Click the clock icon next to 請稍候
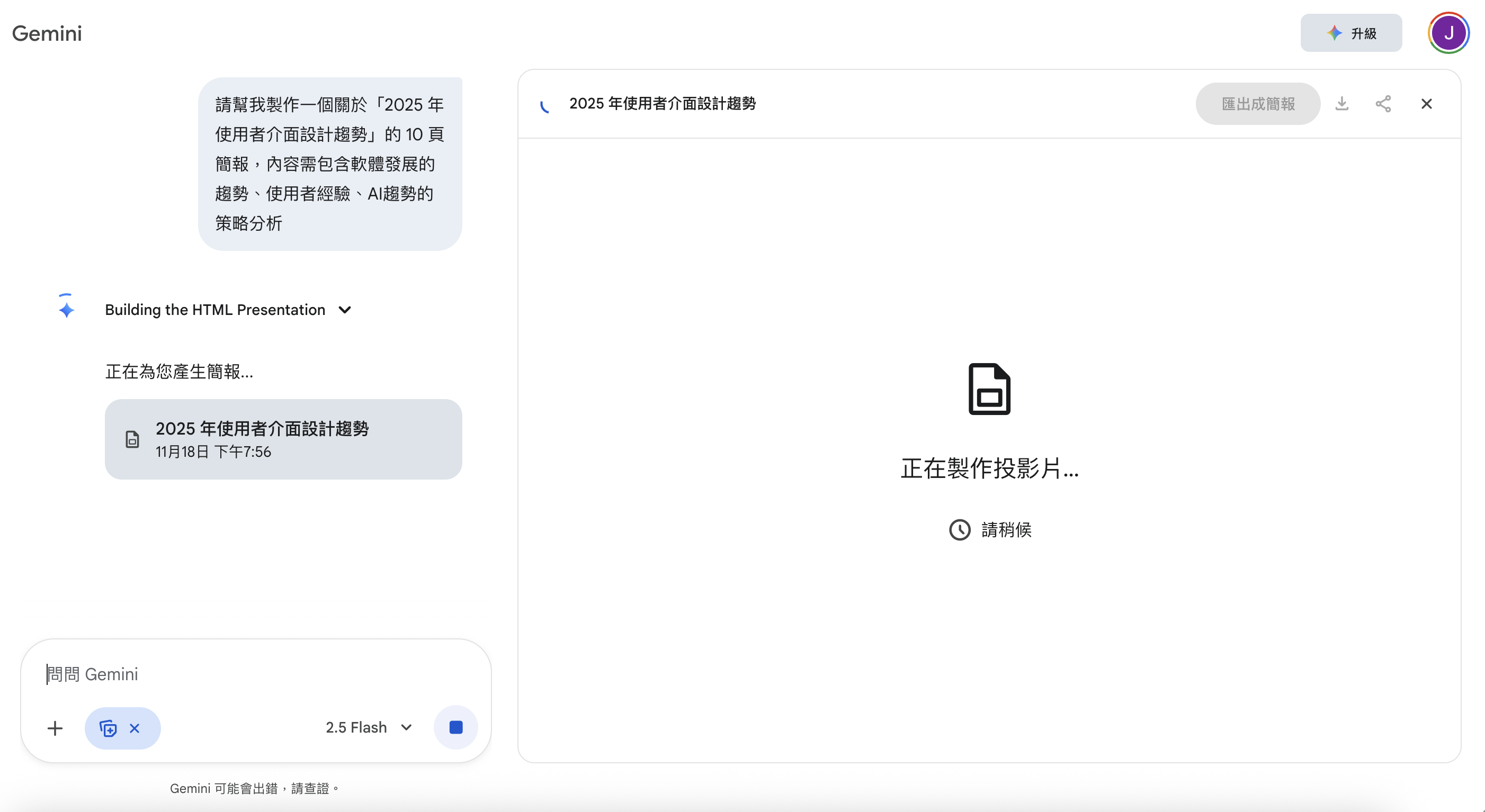Screen dimensions: 1485x812 [x=960, y=530]
